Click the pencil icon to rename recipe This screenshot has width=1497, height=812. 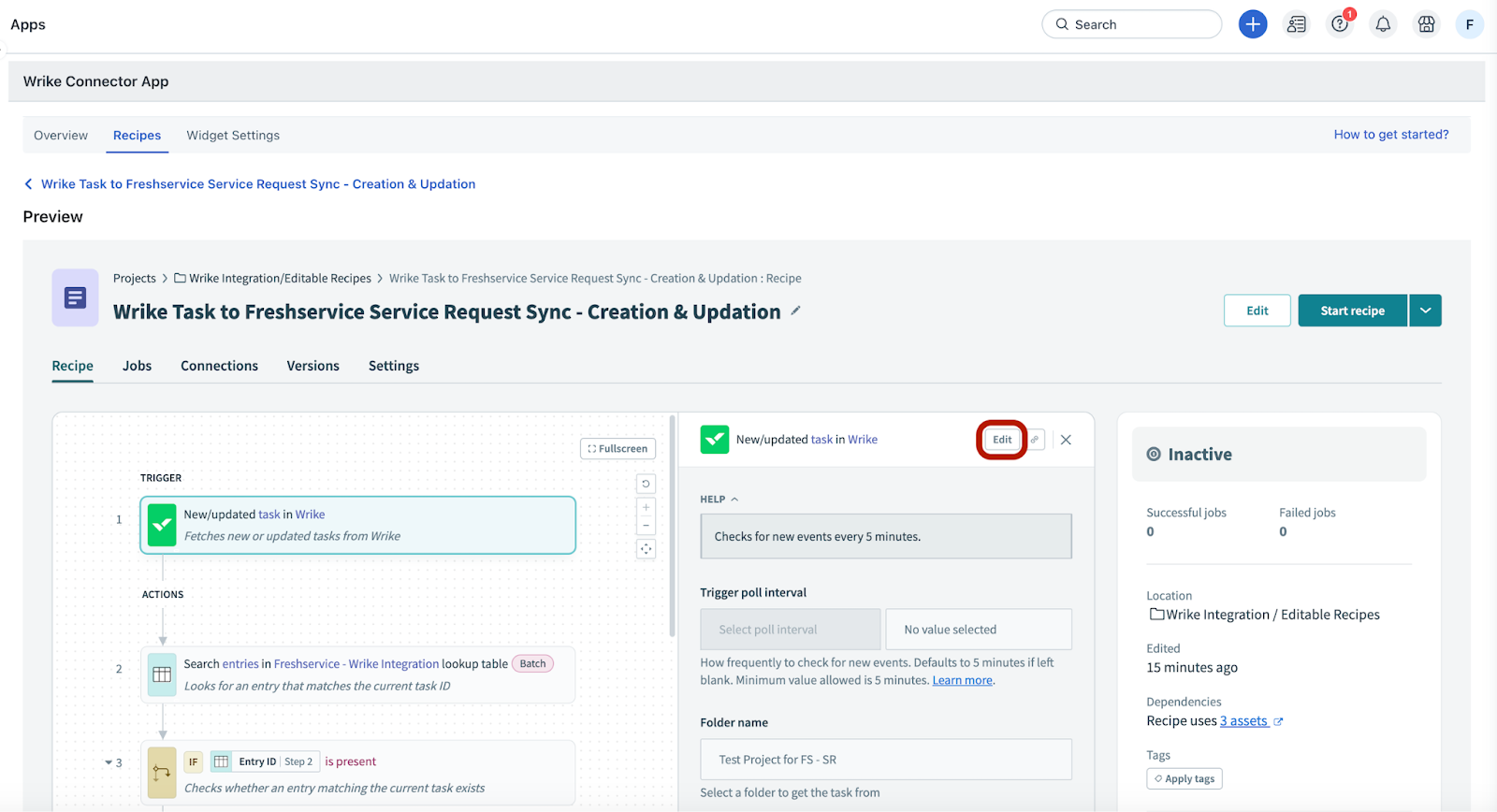(x=795, y=311)
